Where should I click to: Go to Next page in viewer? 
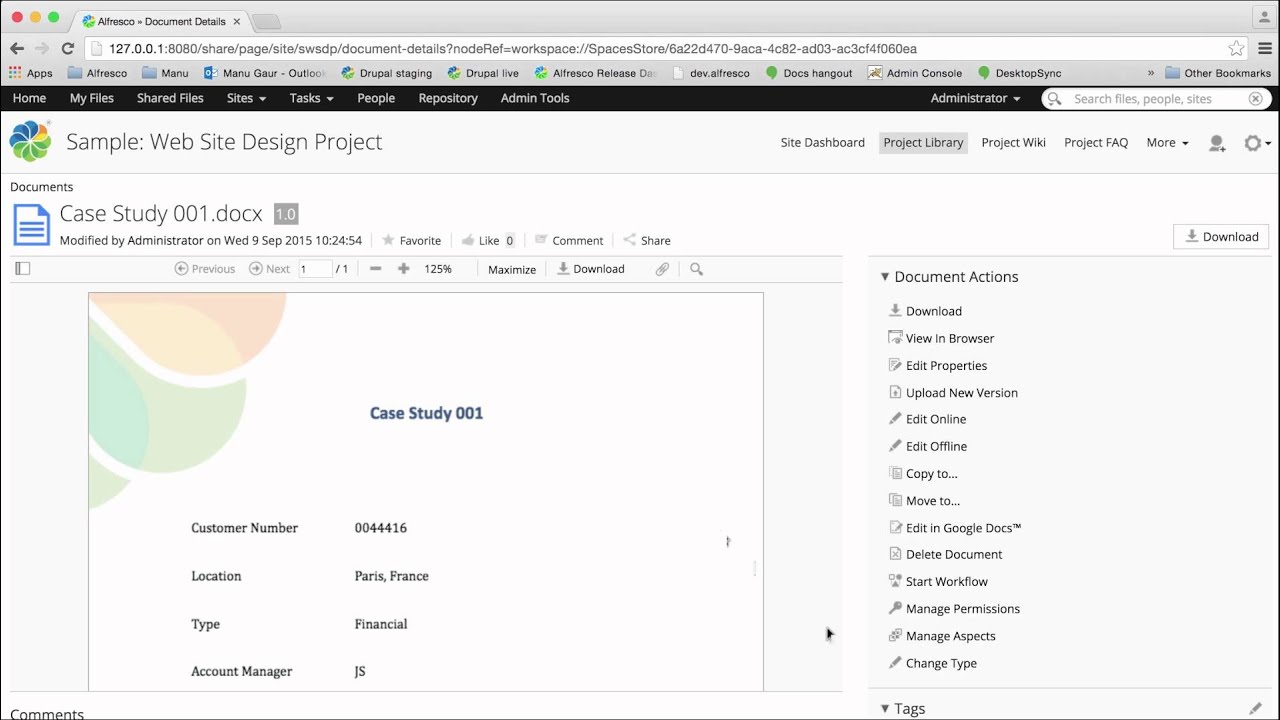coord(269,269)
